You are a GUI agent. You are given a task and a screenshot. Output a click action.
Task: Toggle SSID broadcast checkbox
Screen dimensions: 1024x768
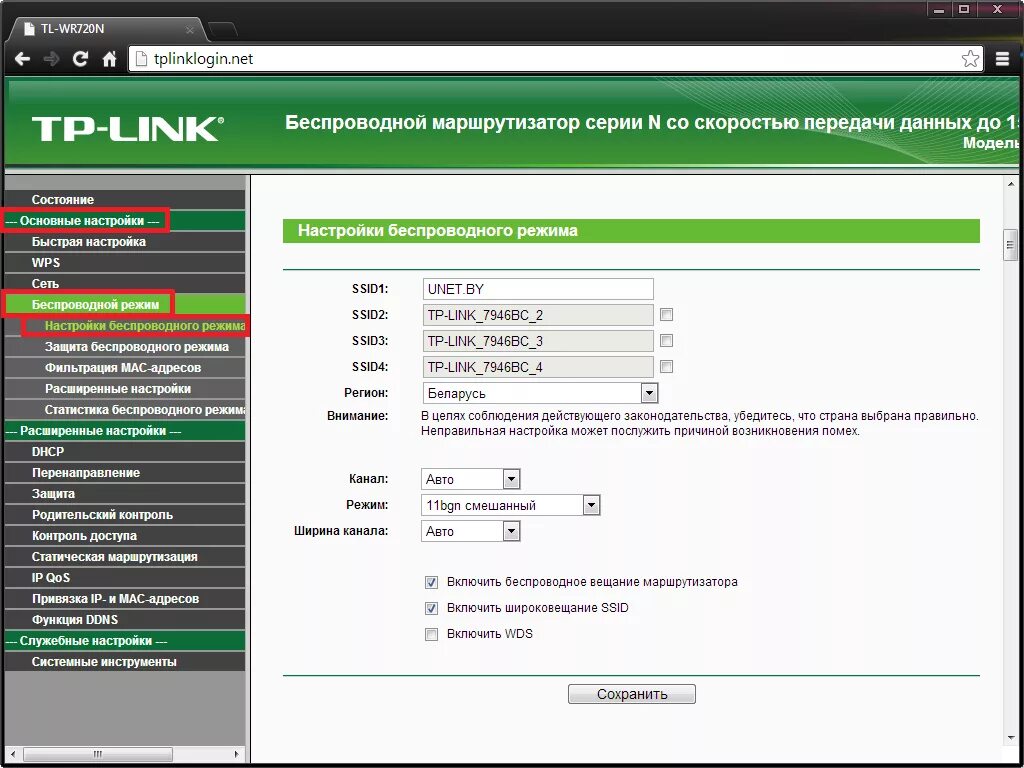(x=431, y=608)
